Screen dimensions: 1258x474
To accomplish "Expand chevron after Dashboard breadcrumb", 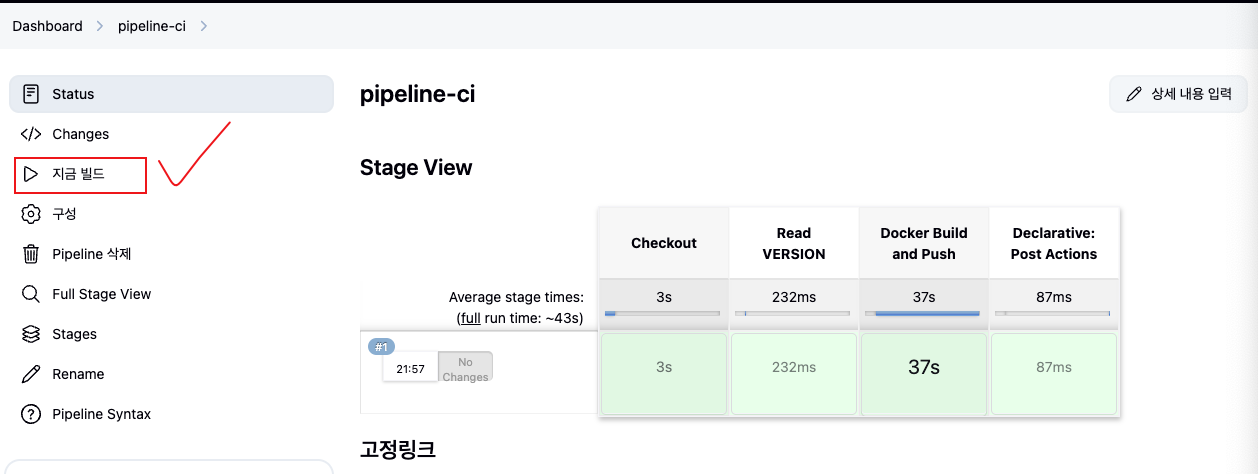I will (x=100, y=26).
